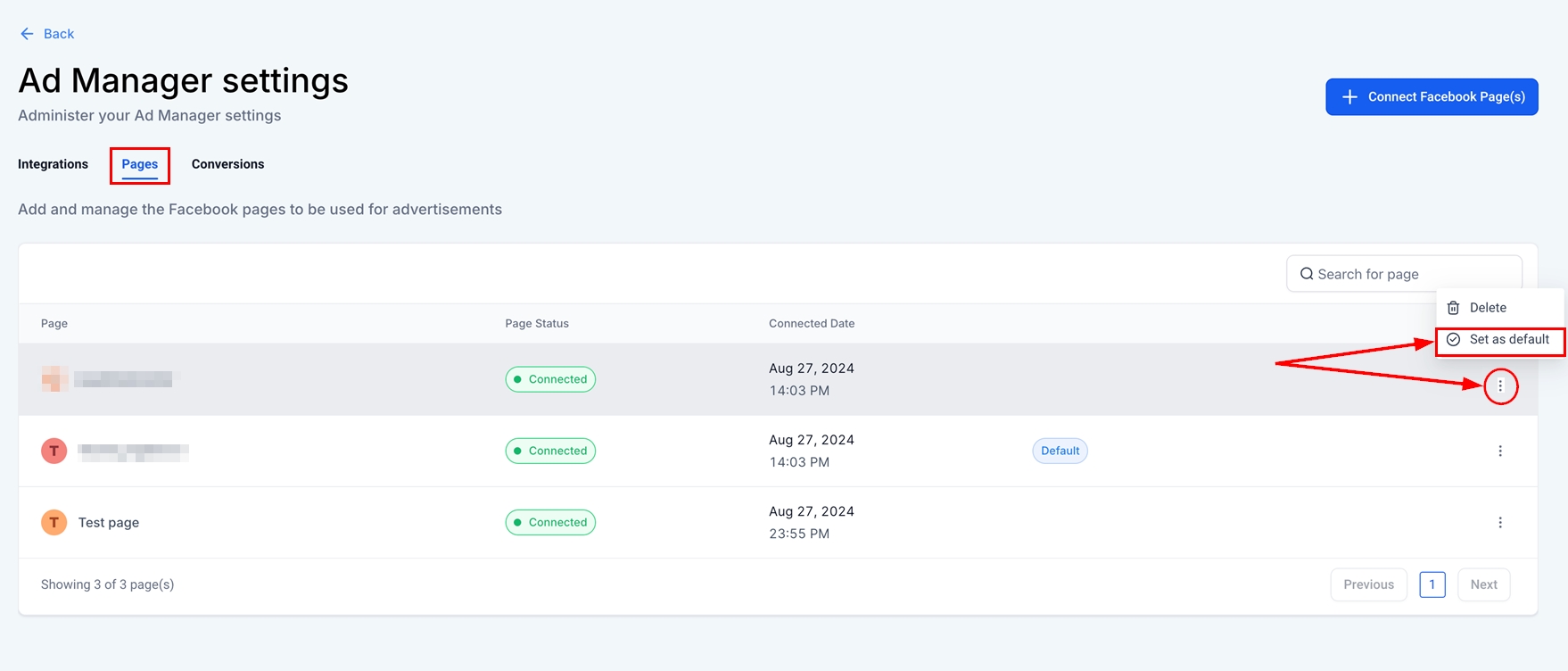
Task: Click the plus icon on Connect button
Action: tap(1349, 97)
